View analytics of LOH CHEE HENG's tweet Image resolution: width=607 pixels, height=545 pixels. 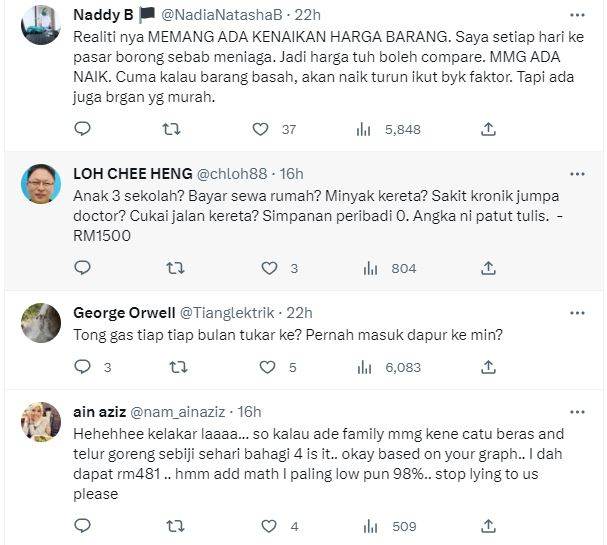[x=371, y=268]
